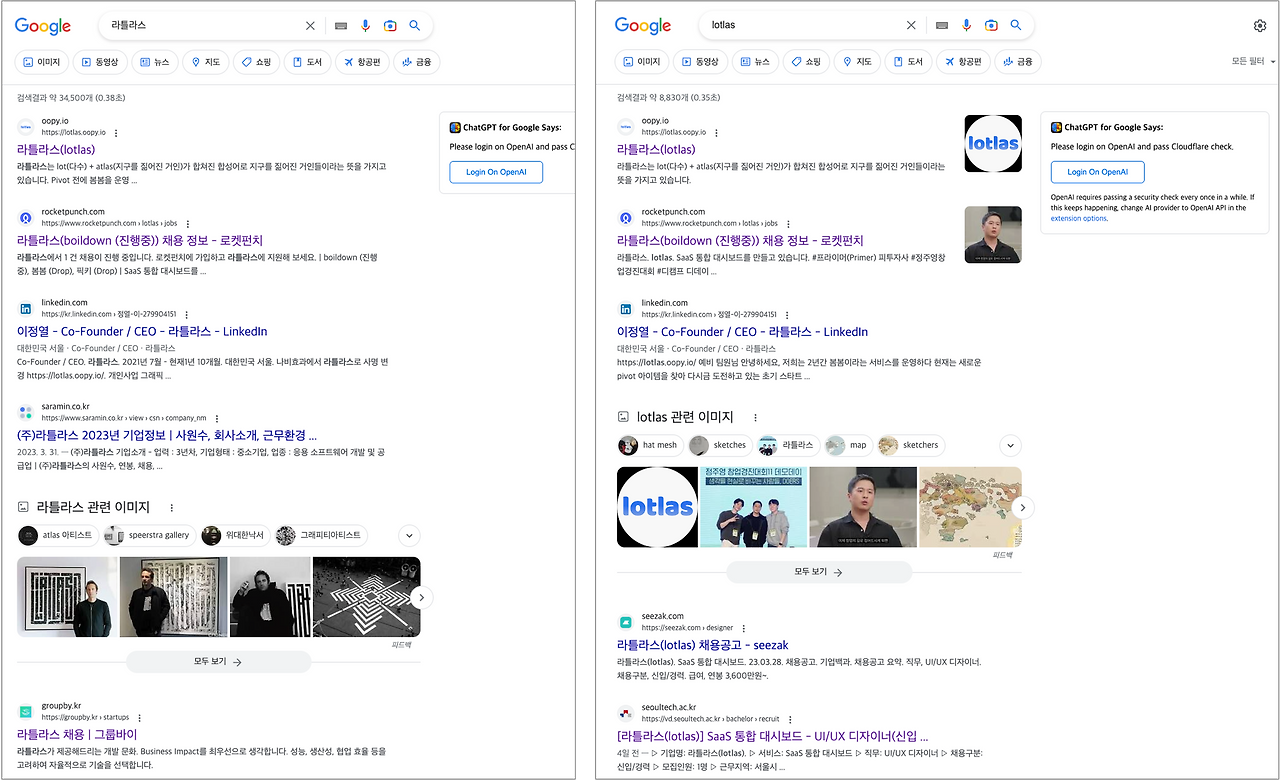
Task: Clear the lotlas query with the X icon
Action: [x=911, y=25]
